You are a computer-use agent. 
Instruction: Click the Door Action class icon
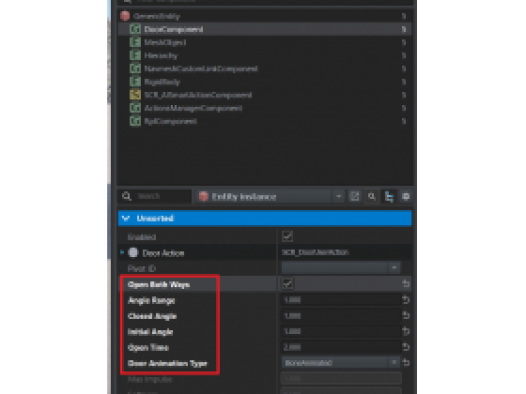[133, 252]
